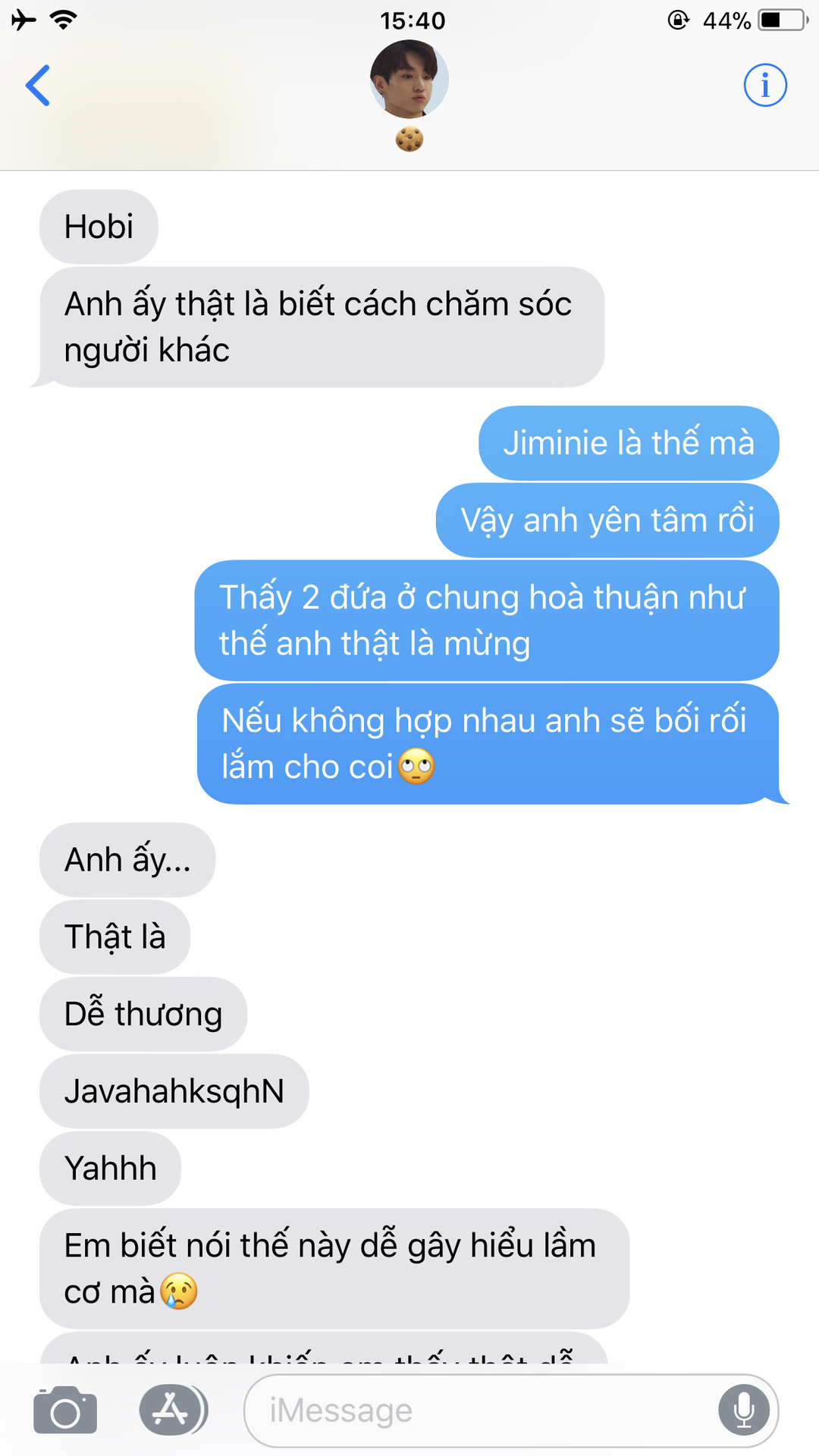This screenshot has width=819, height=1456.
Task: Tap the 15:40 clock in status bar
Action: pyautogui.click(x=413, y=20)
